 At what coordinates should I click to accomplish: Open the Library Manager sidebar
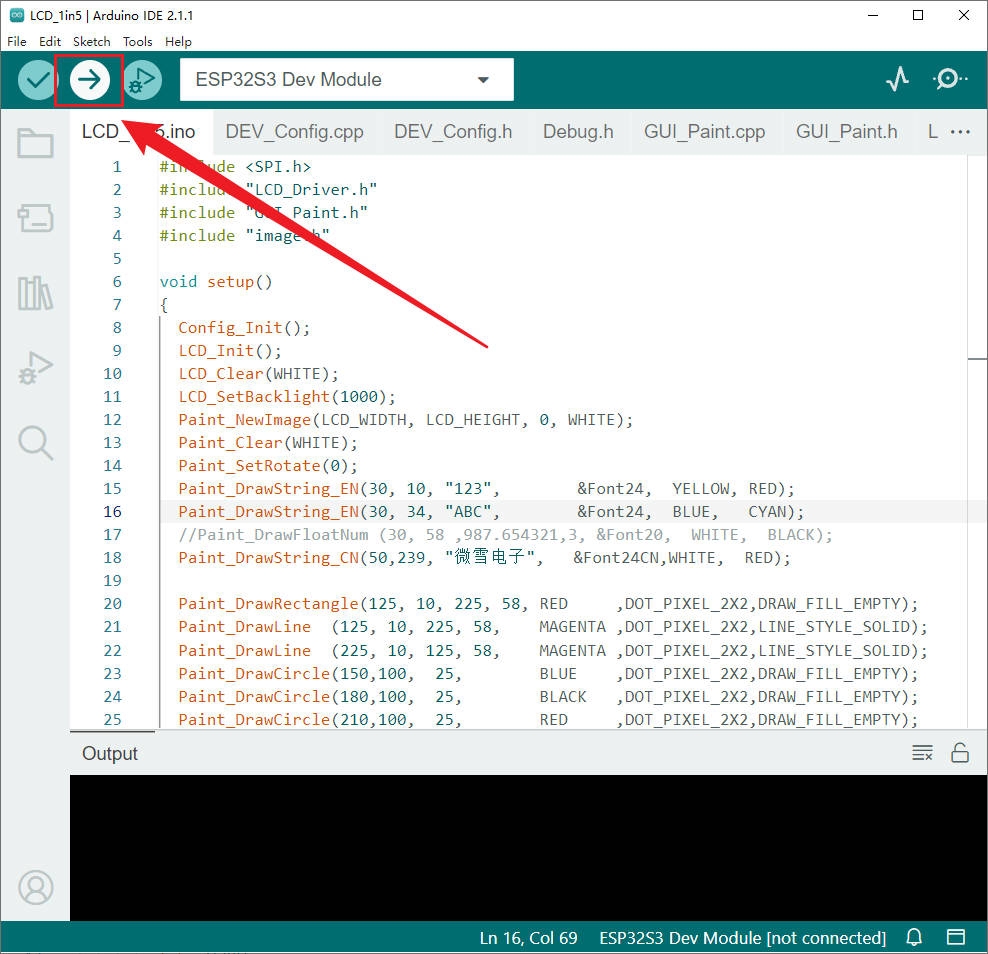click(35, 293)
